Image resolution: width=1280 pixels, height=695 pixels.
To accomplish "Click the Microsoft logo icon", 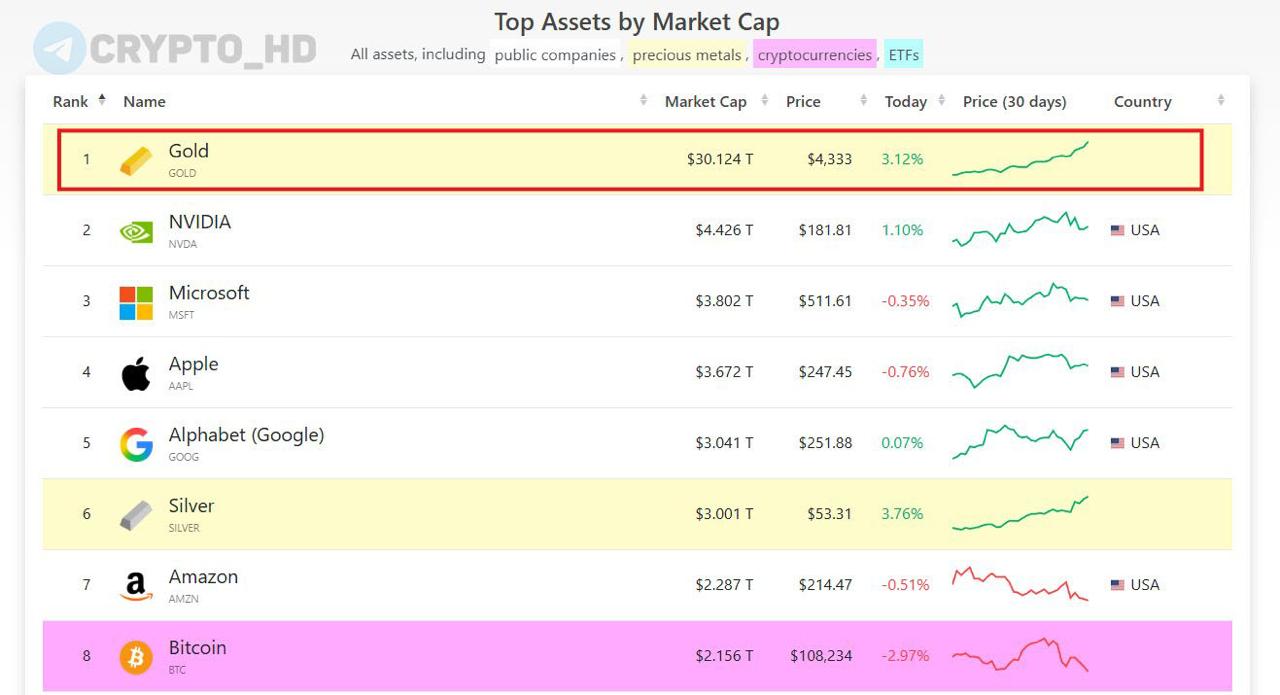I will click(x=136, y=302).
